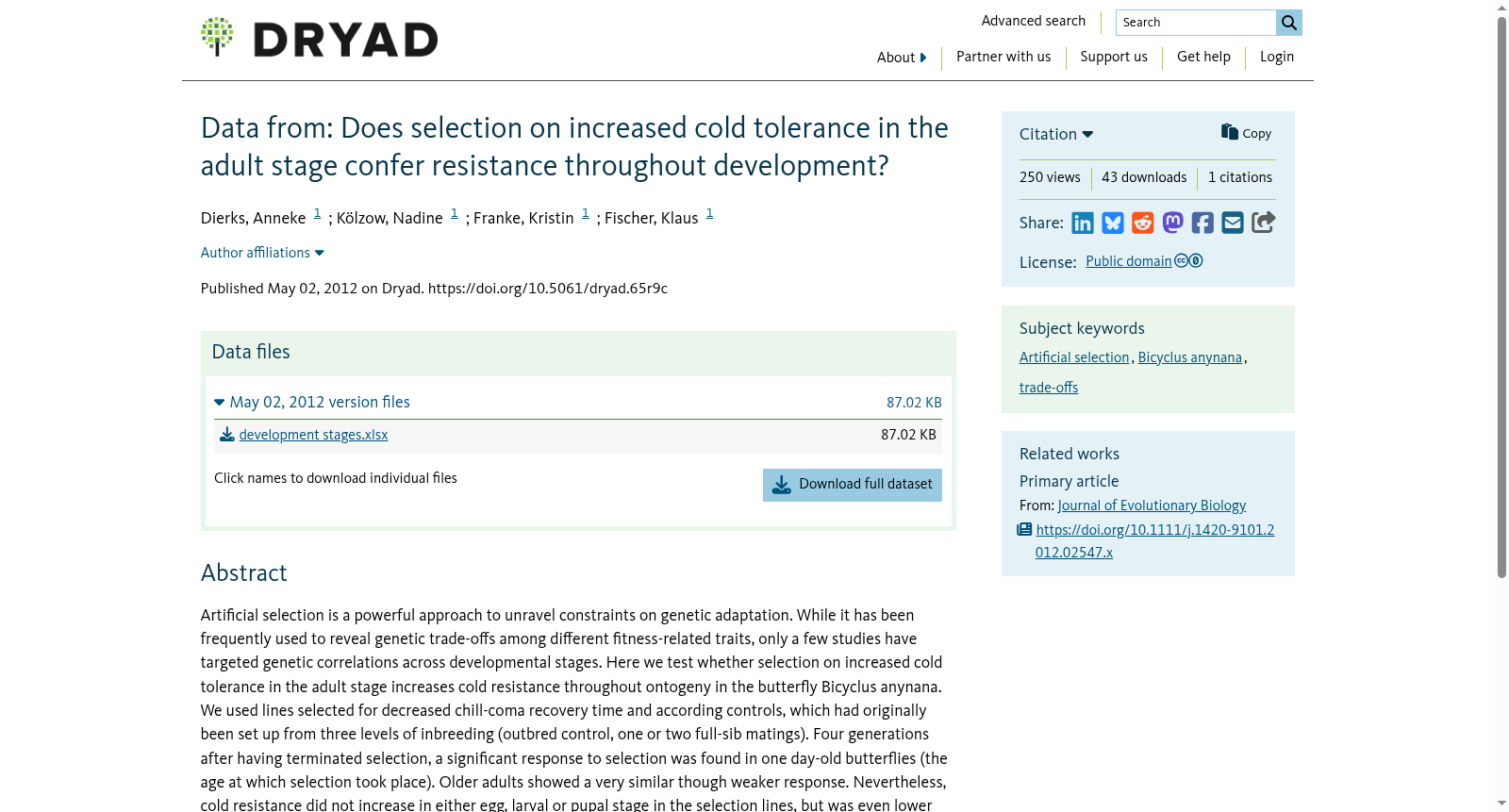Screen dimensions: 1509x812
Task: Open the Login page
Action: pyautogui.click(x=1277, y=57)
